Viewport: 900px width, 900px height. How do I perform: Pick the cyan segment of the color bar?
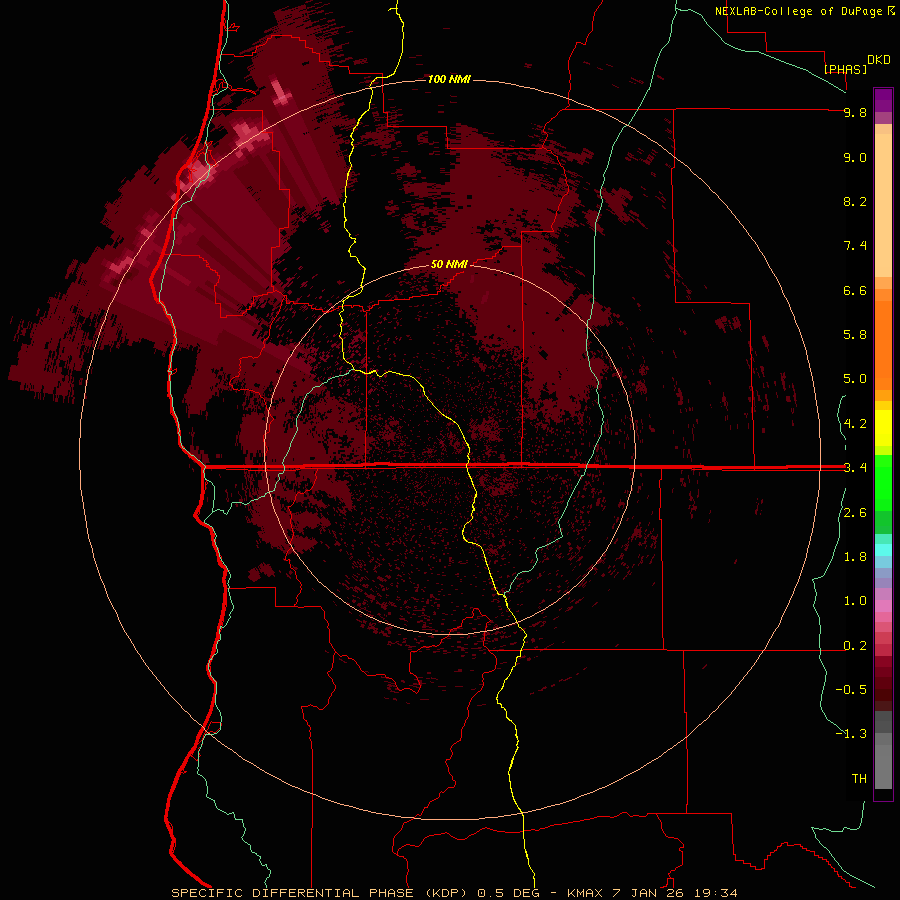tap(883, 550)
